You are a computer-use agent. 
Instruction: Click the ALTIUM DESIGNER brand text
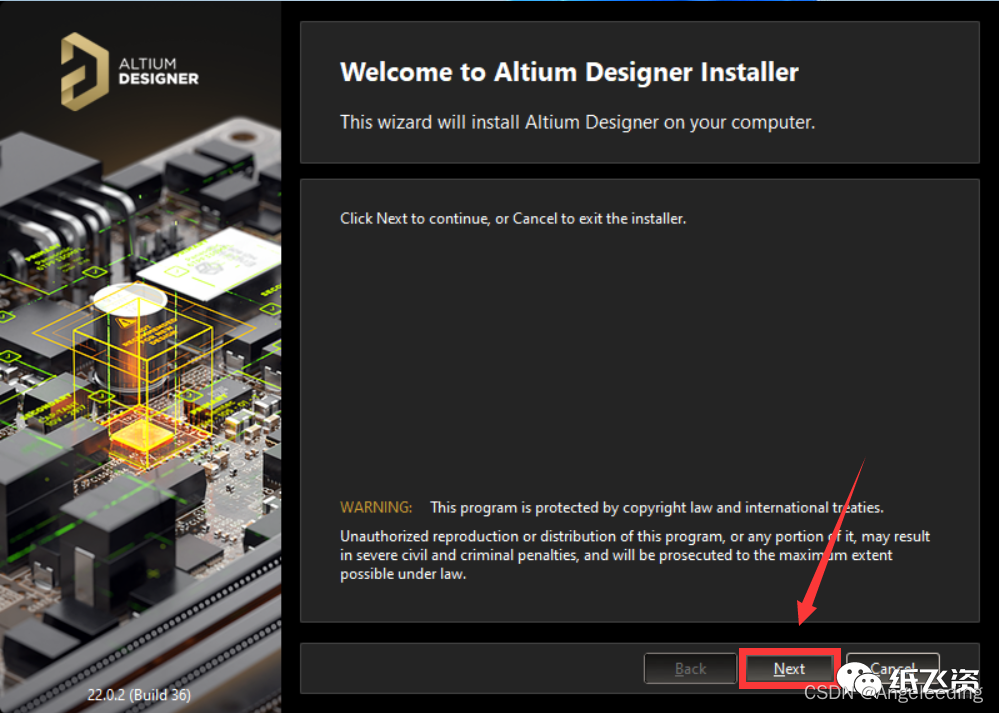click(x=158, y=71)
